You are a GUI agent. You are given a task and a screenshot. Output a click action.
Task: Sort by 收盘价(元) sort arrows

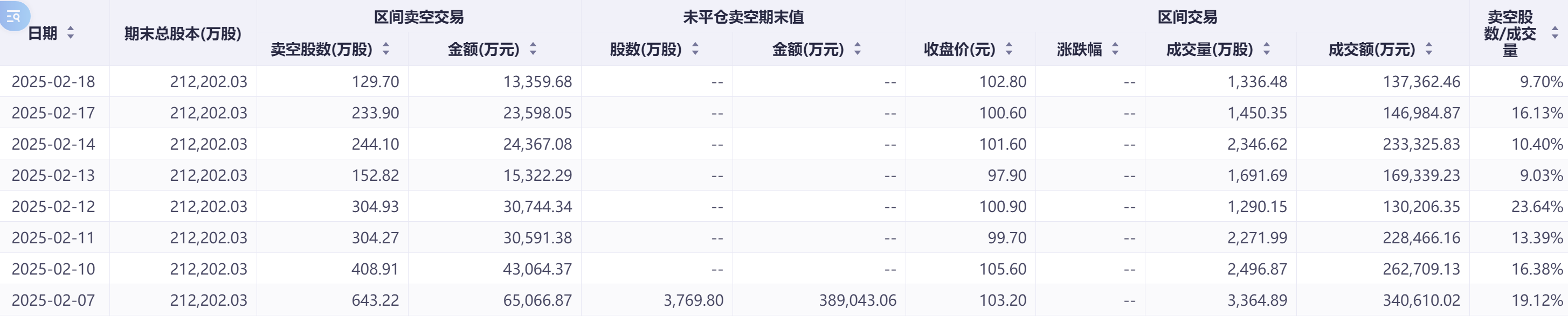click(1009, 49)
